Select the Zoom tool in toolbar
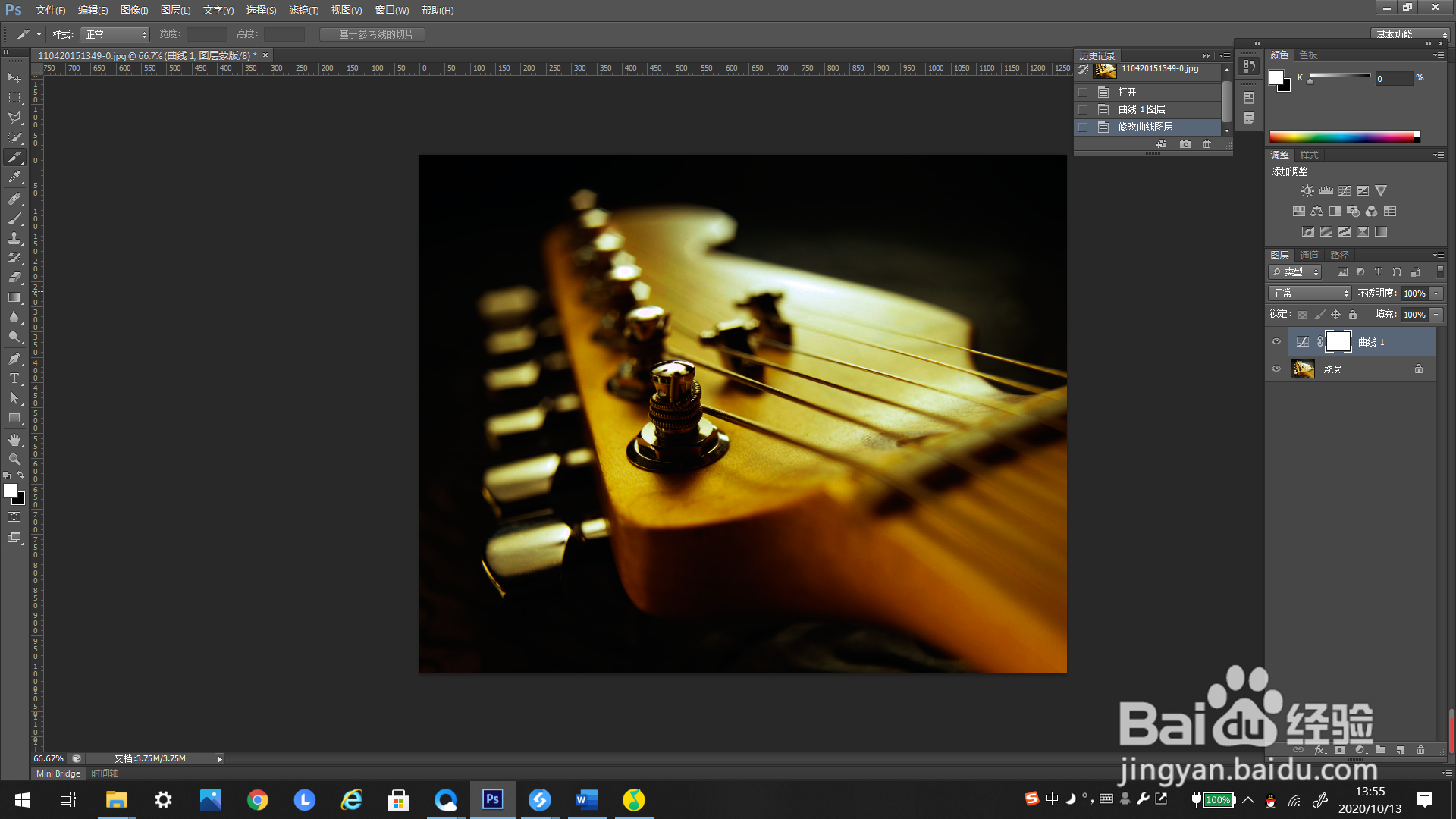 [14, 460]
